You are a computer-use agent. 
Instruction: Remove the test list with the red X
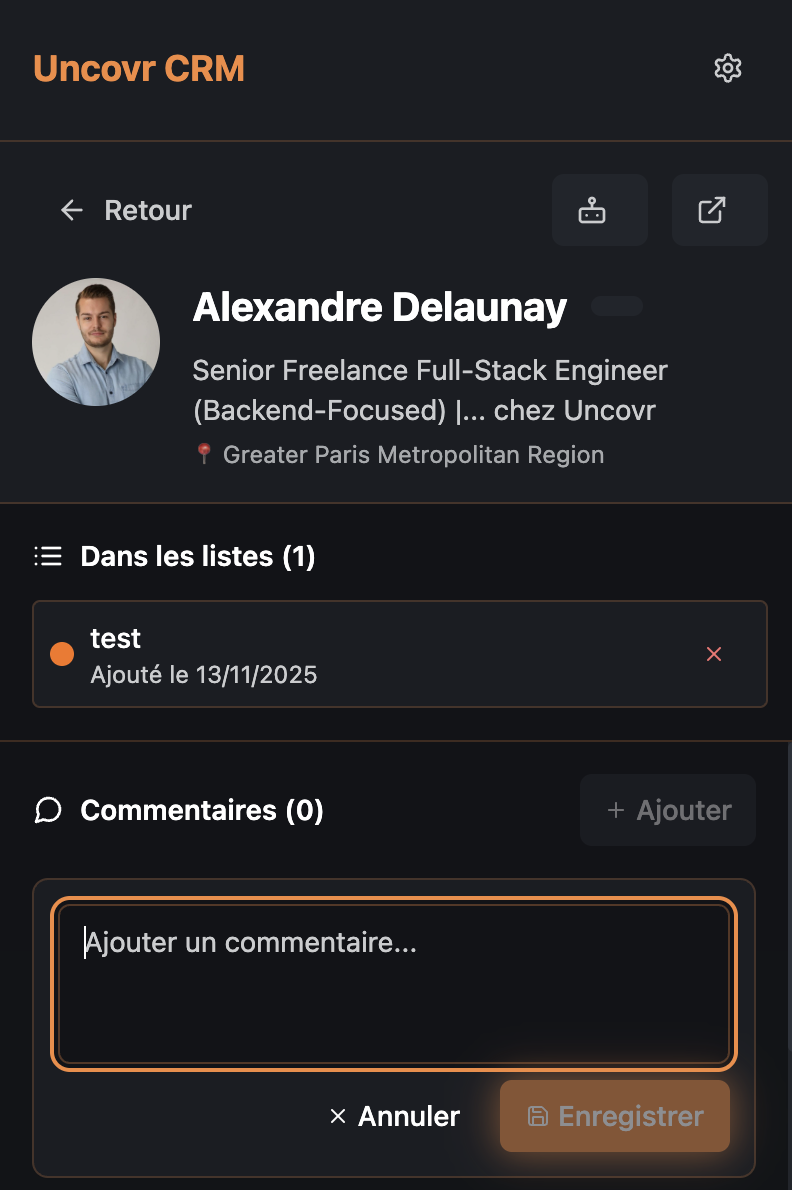(714, 654)
